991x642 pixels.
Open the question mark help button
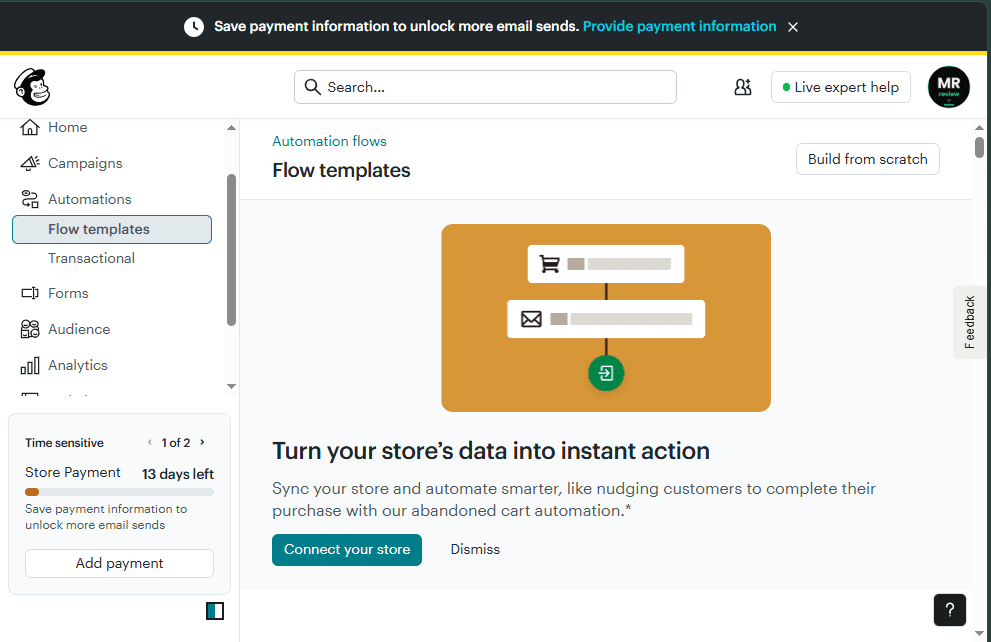[949, 610]
